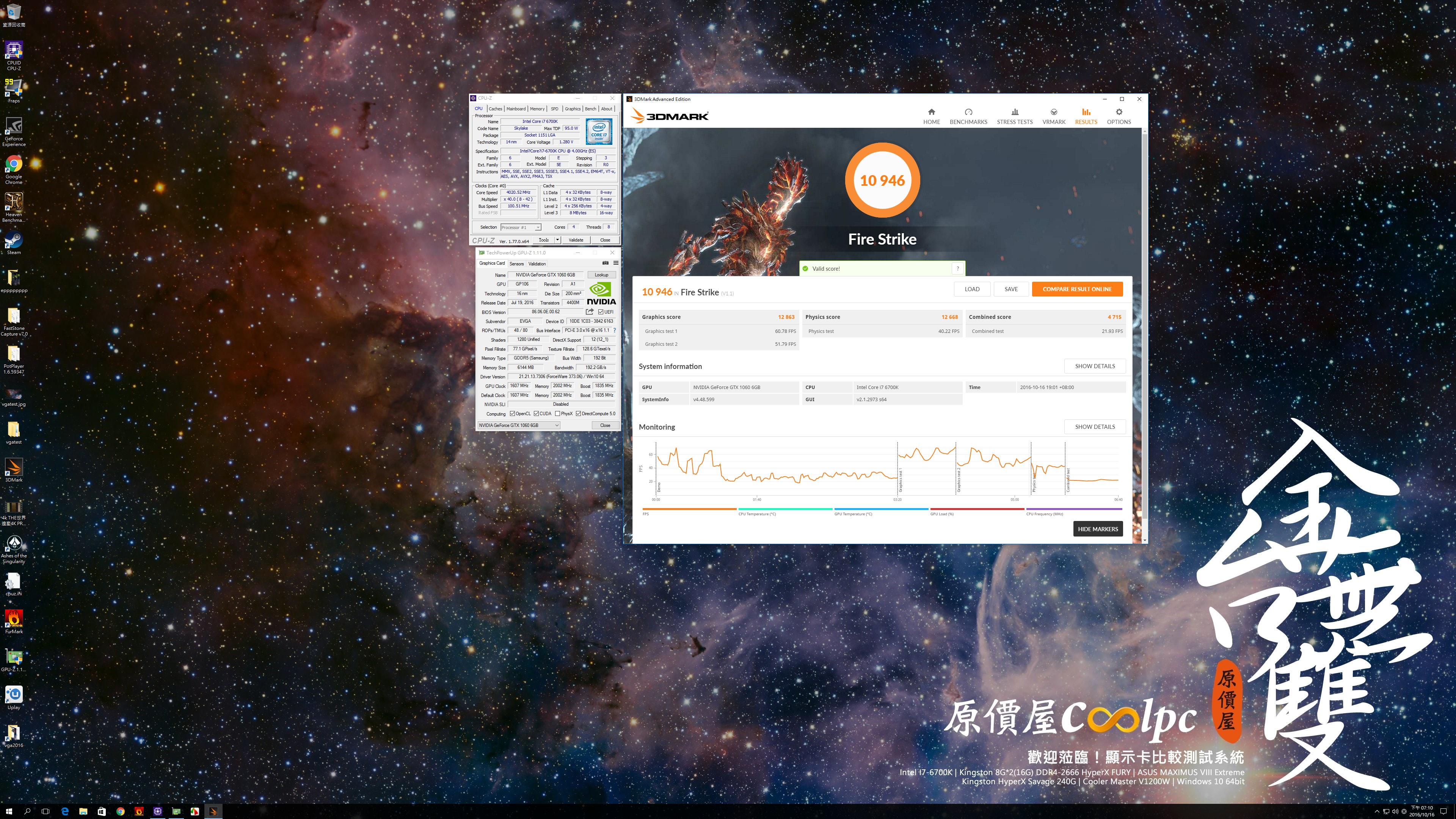Viewport: 1456px width, 819px height.
Task: Select the Heaven Benchmark desktop icon
Action: coord(14,207)
